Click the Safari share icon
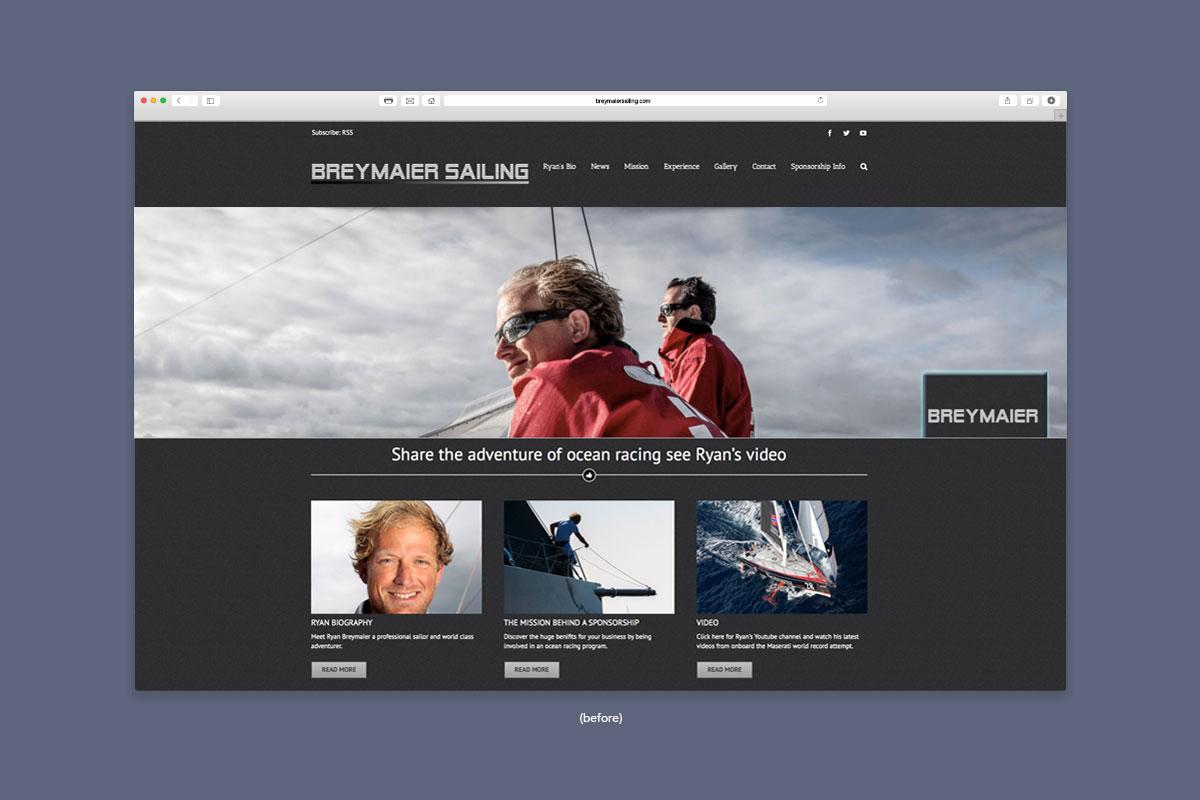 [1007, 101]
